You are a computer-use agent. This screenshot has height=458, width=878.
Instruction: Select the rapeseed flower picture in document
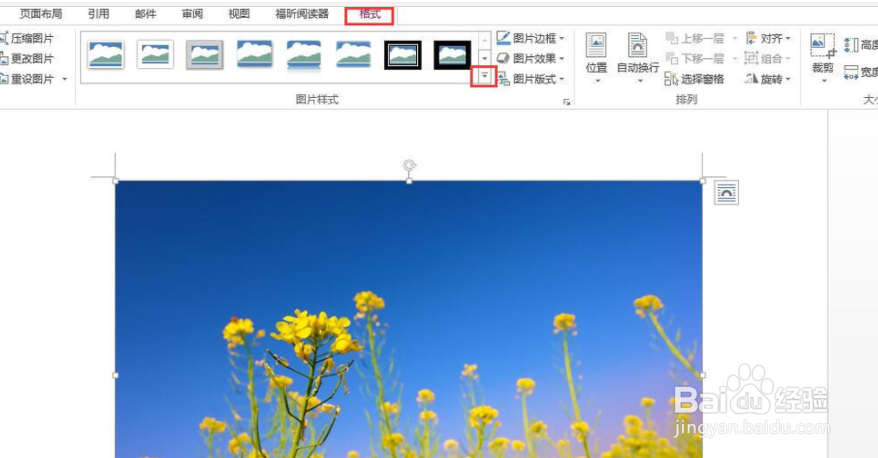click(x=409, y=319)
